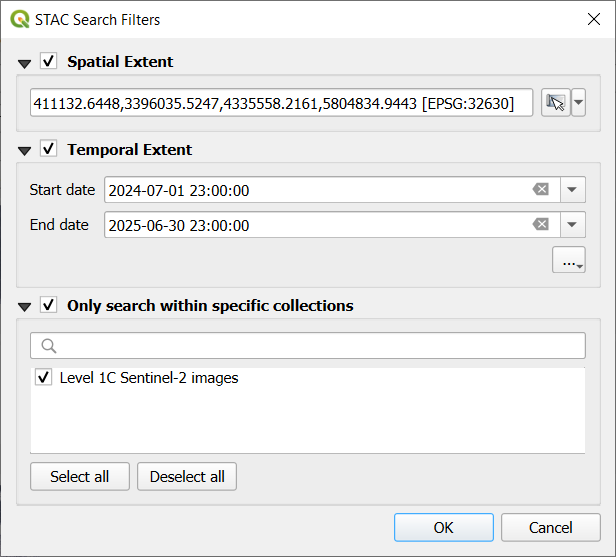Click the temporal extent ellipsis options button
The height and width of the screenshot is (557, 616).
[568, 261]
